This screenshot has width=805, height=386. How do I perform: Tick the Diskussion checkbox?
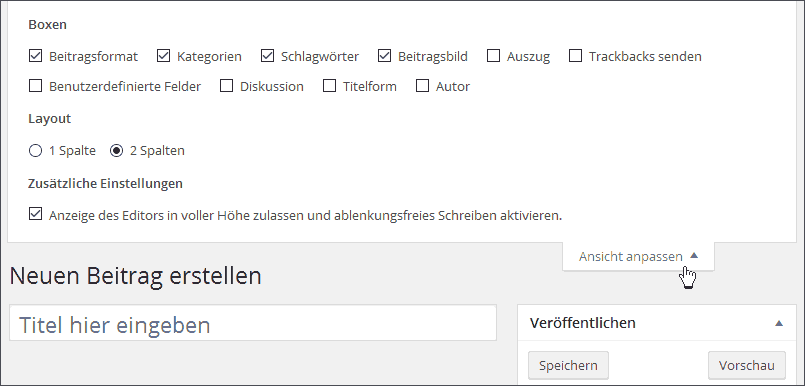pyautogui.click(x=226, y=86)
